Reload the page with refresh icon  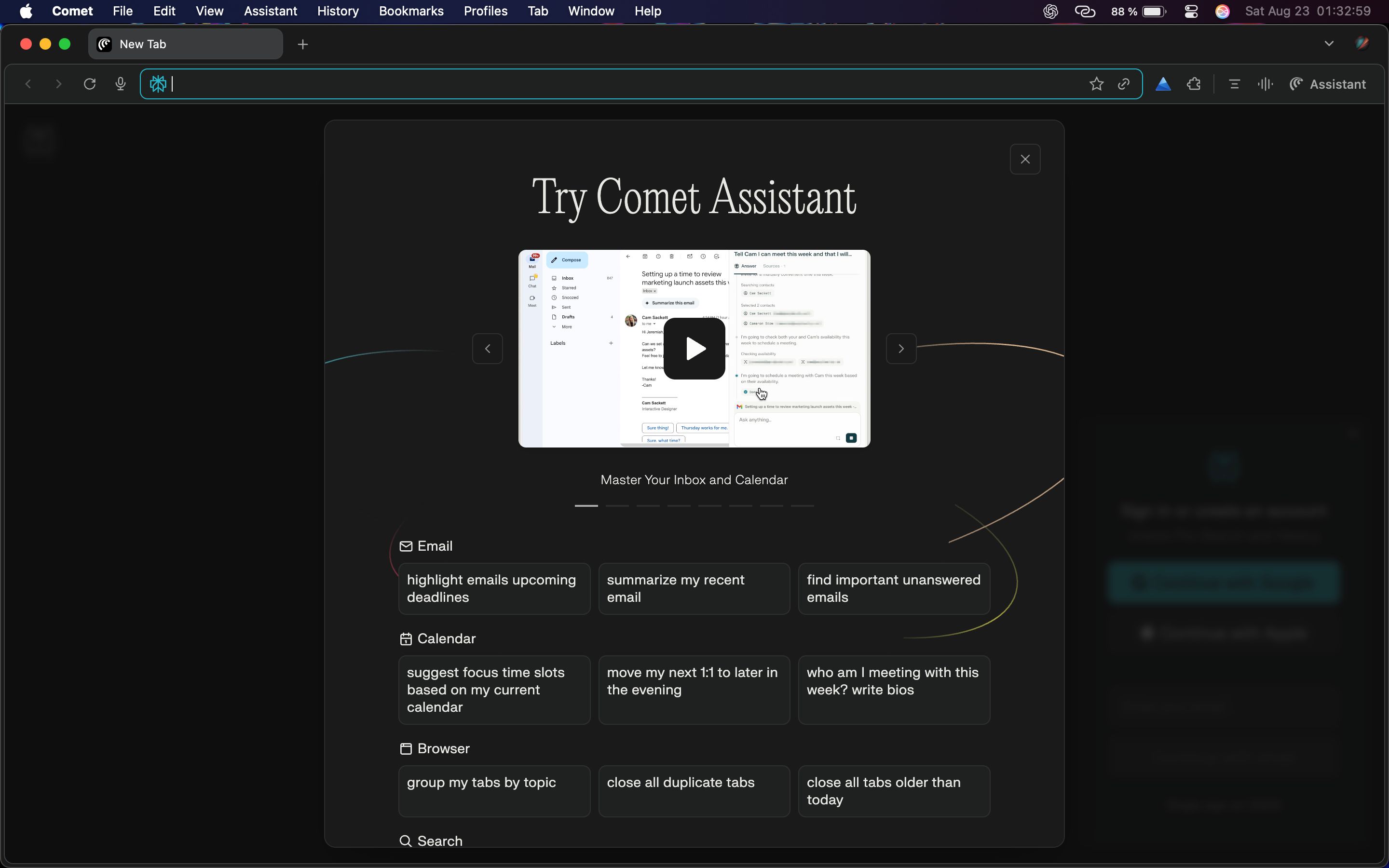pos(90,84)
